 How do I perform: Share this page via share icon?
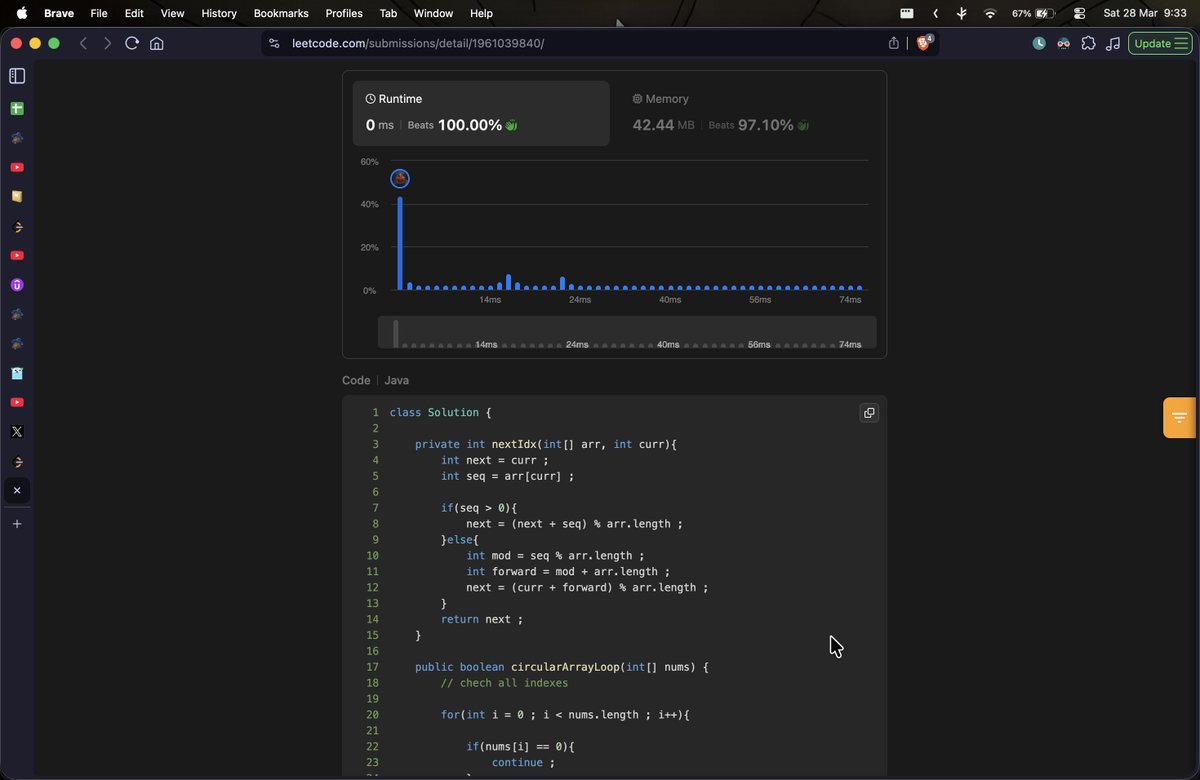coord(894,43)
